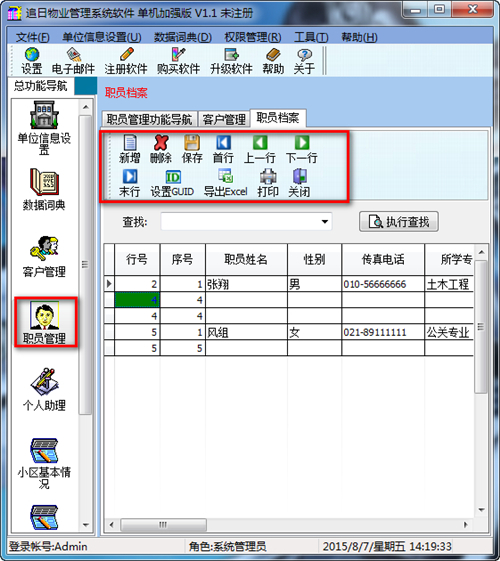This screenshot has height=561, width=500.
Task: Click fax number 010-56666666 cell
Action: click(x=383, y=284)
